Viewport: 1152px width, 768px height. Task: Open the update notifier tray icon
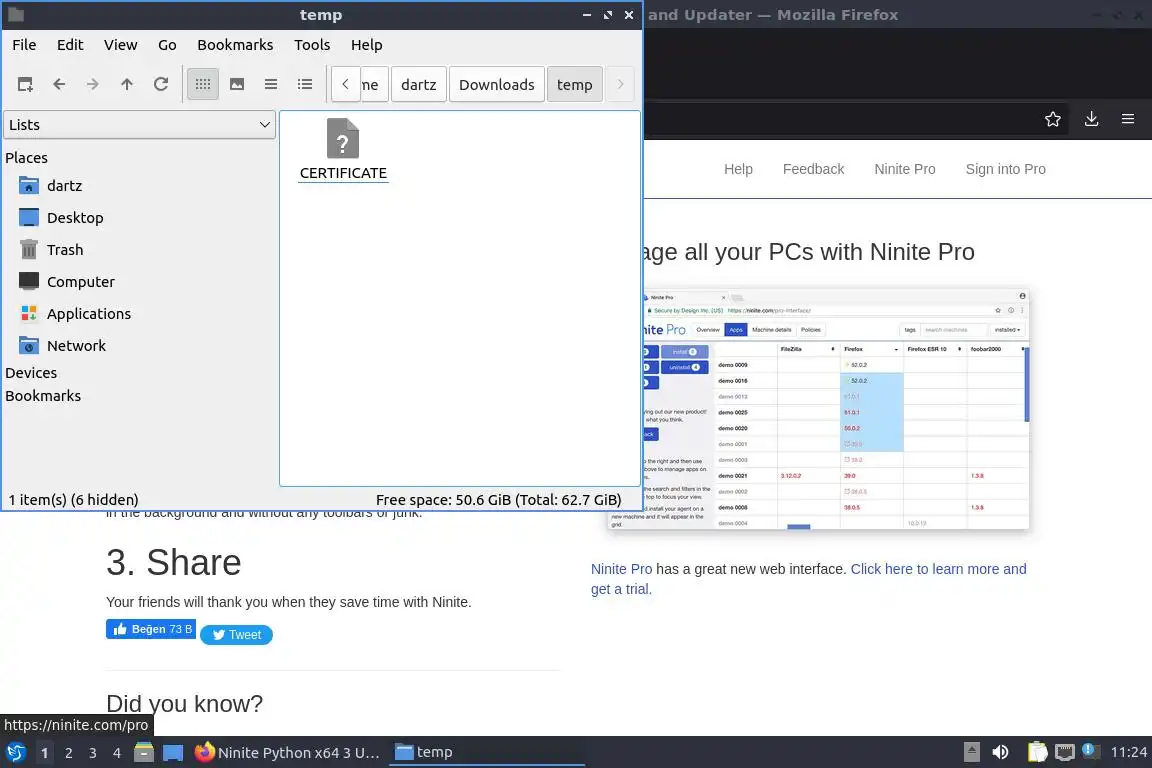pos(1091,751)
